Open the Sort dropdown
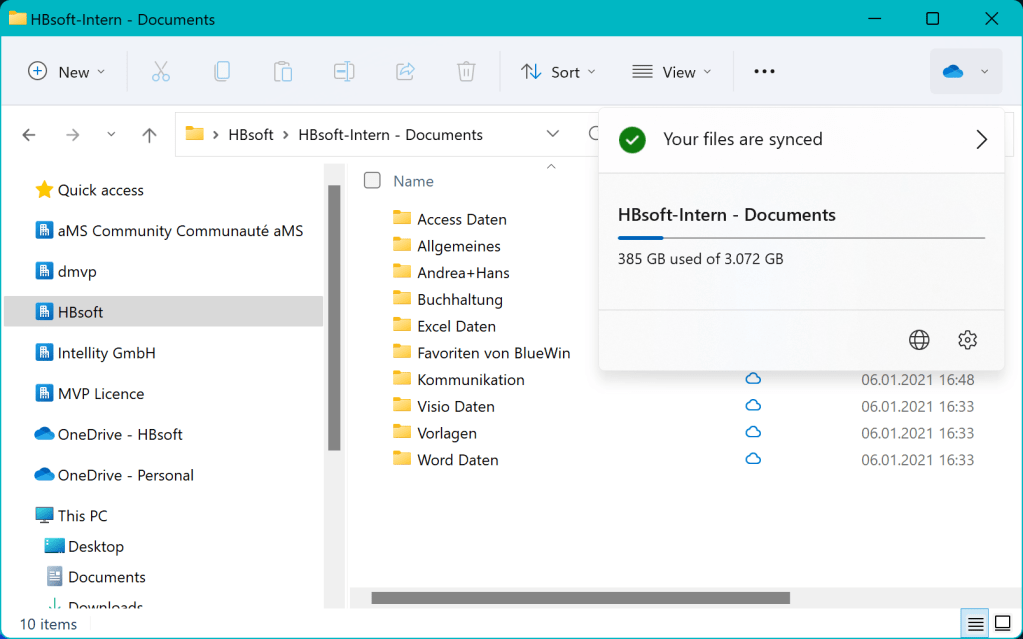 point(558,71)
